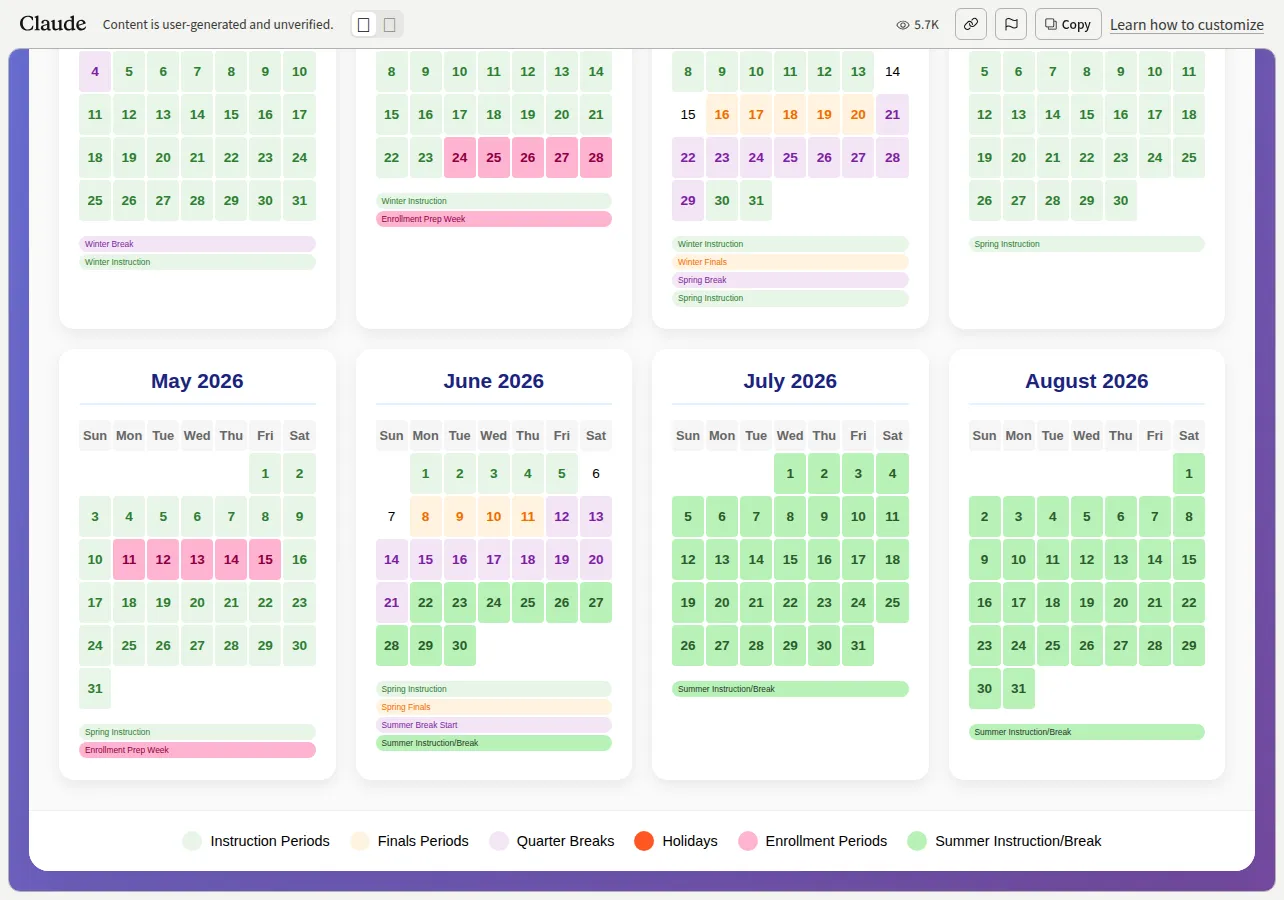Select May 11 enrollment day
Image resolution: width=1284 pixels, height=900 pixels.
(129, 560)
